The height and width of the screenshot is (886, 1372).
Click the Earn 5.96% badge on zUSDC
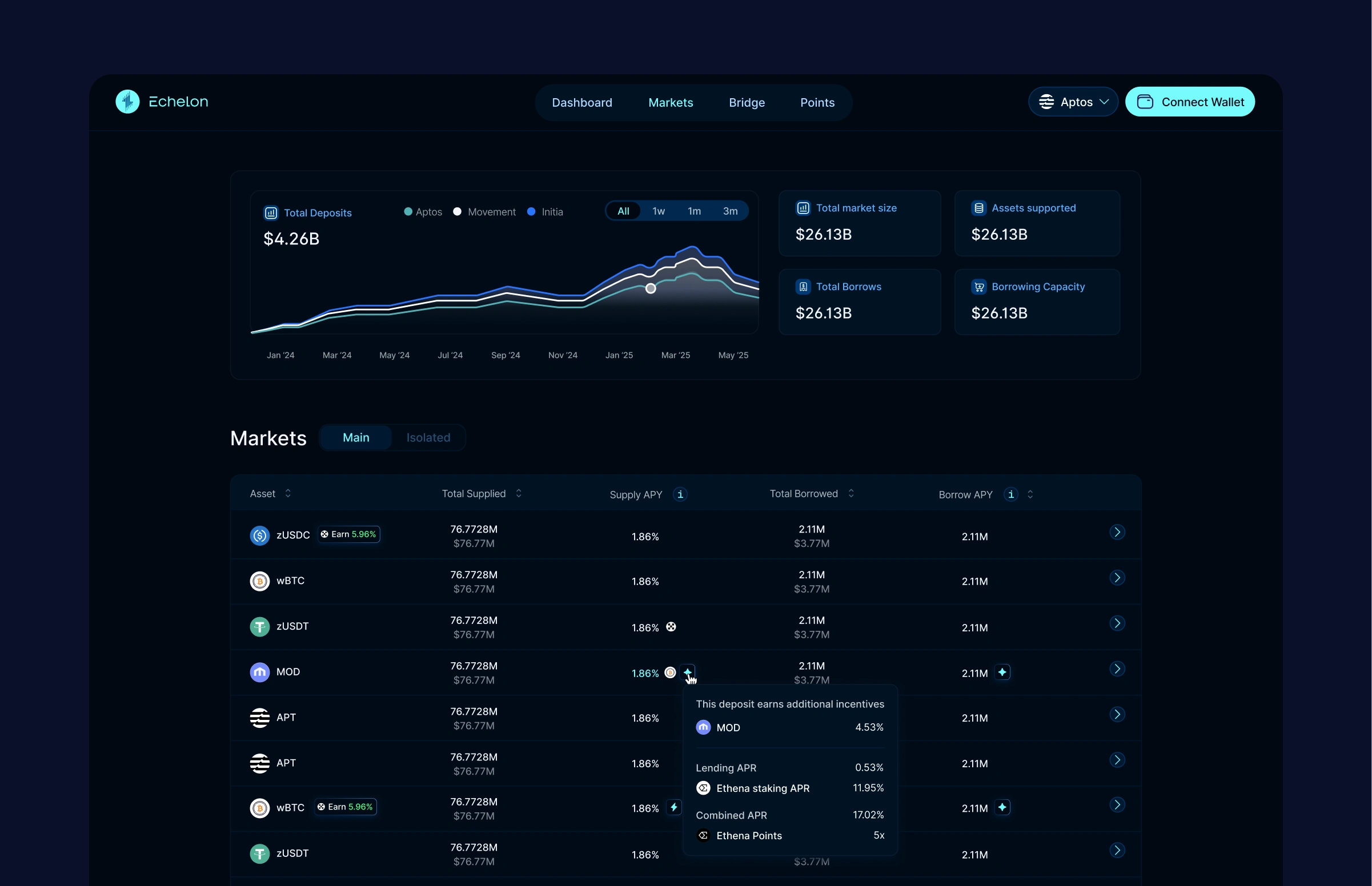coord(349,534)
